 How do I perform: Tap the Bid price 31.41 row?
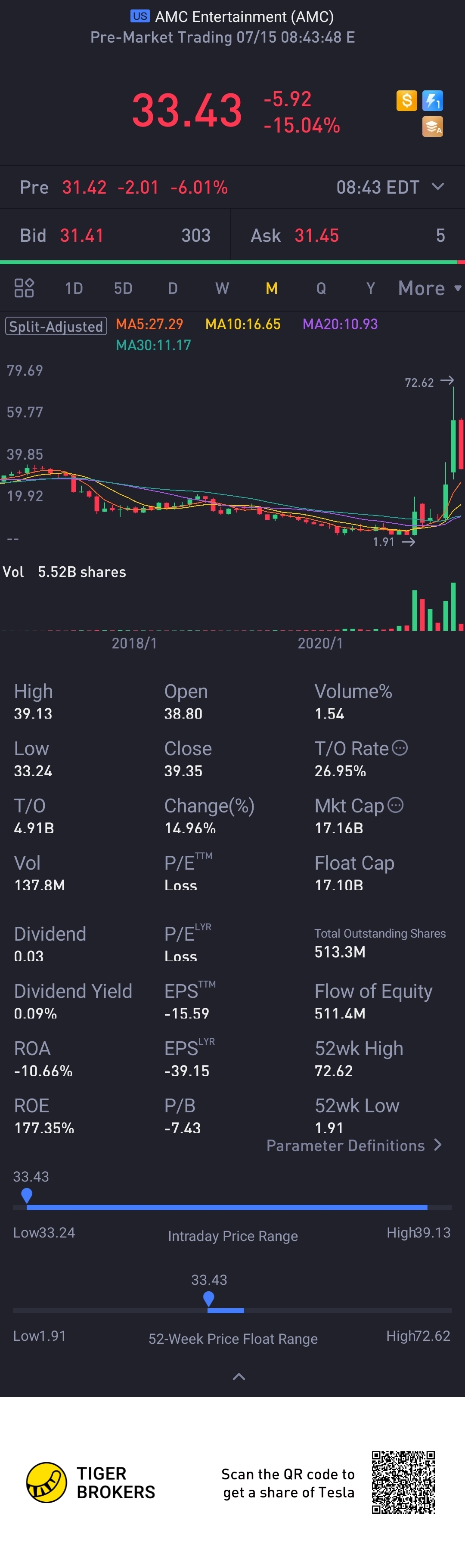pyautogui.click(x=115, y=235)
